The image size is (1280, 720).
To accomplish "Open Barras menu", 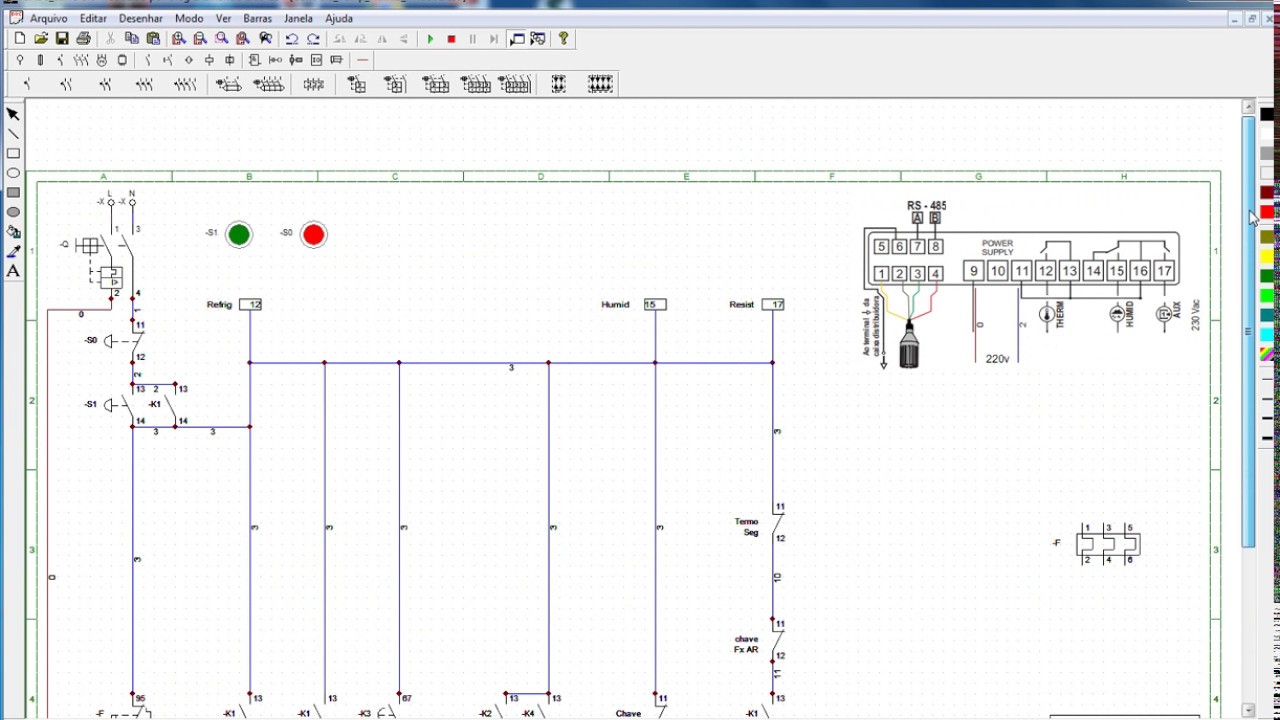I will coord(257,19).
